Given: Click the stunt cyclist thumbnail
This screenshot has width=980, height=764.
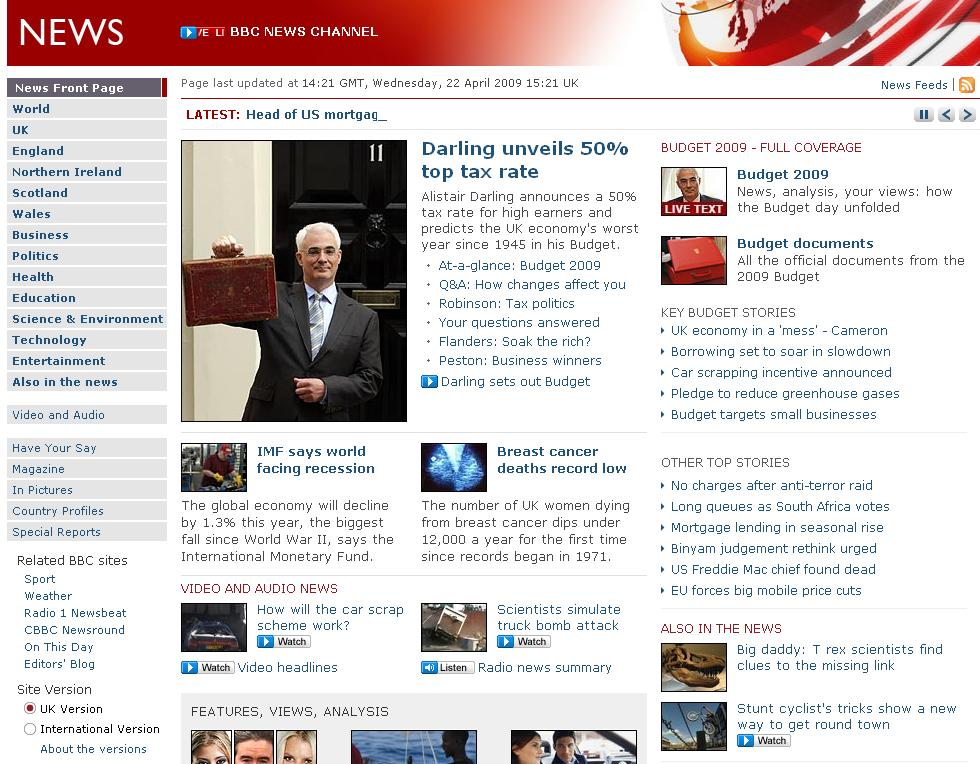Looking at the screenshot, I should tap(694, 726).
